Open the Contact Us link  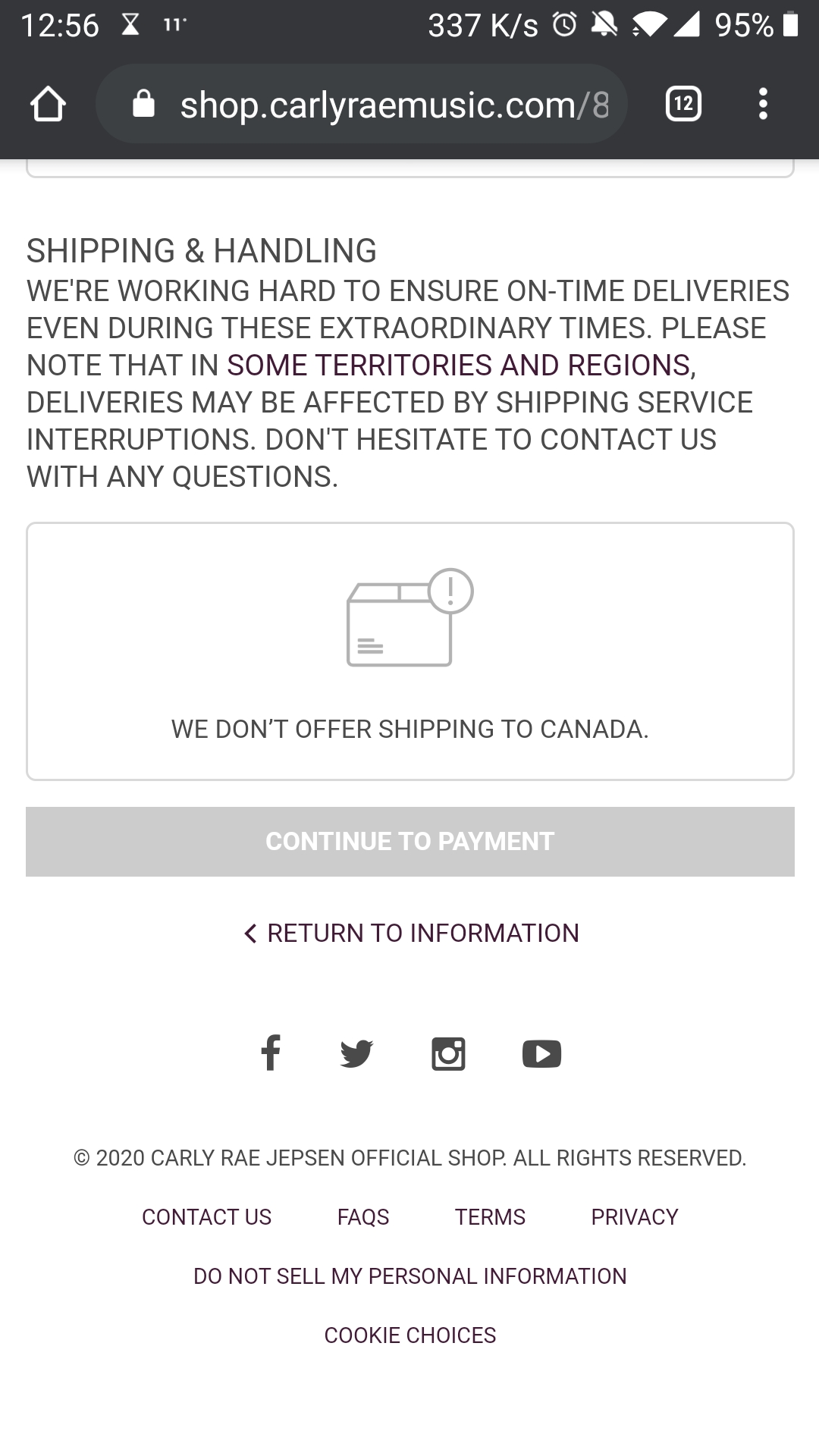click(206, 1216)
